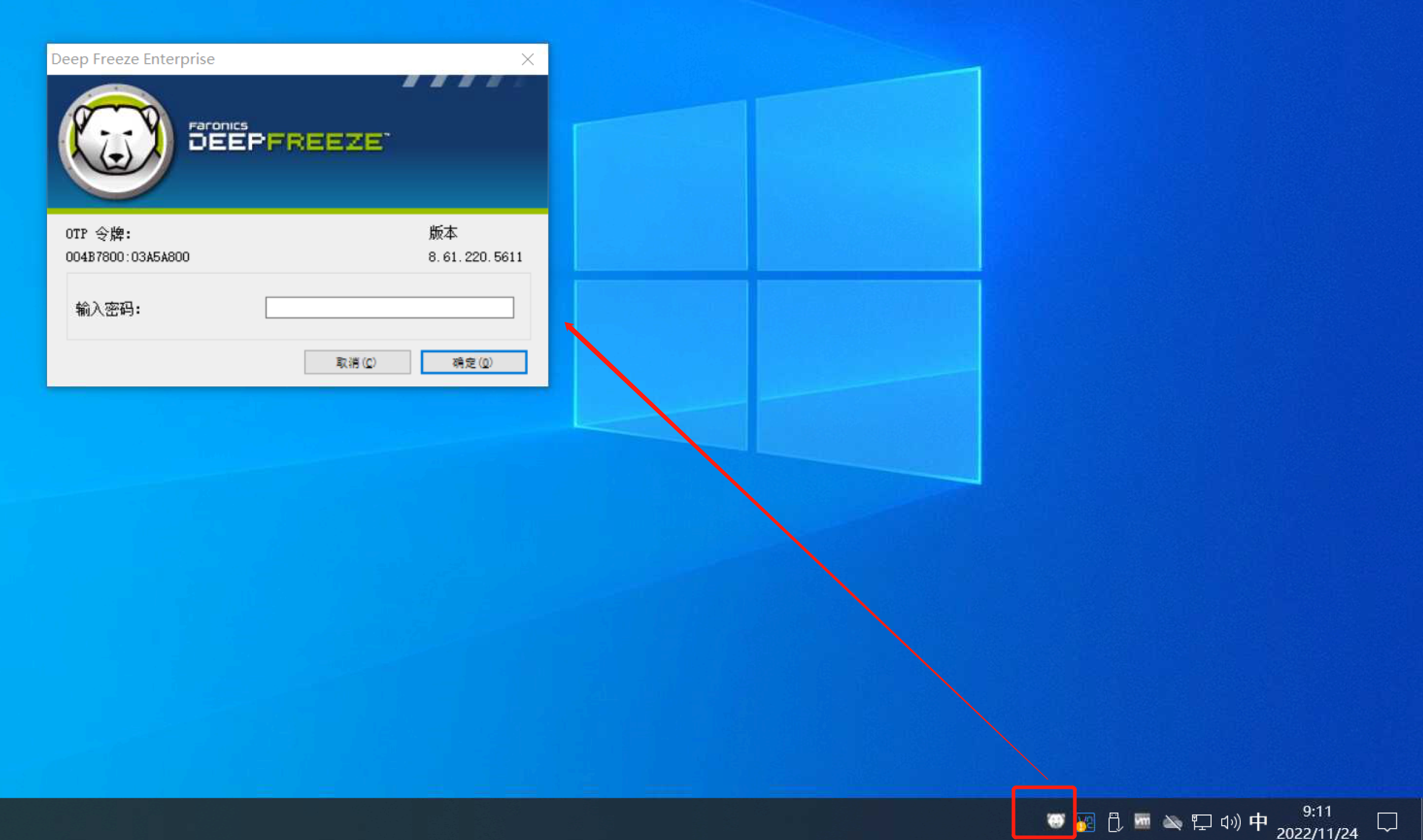This screenshot has width=1423, height=840.
Task: Open the VNC server tray icon with warning
Action: tap(1085, 823)
